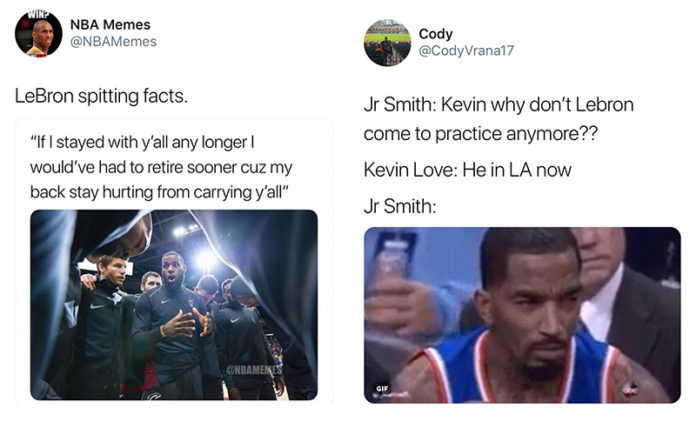Open the quoted tweet card on the left
This screenshot has width=696, height=435.
point(174,263)
